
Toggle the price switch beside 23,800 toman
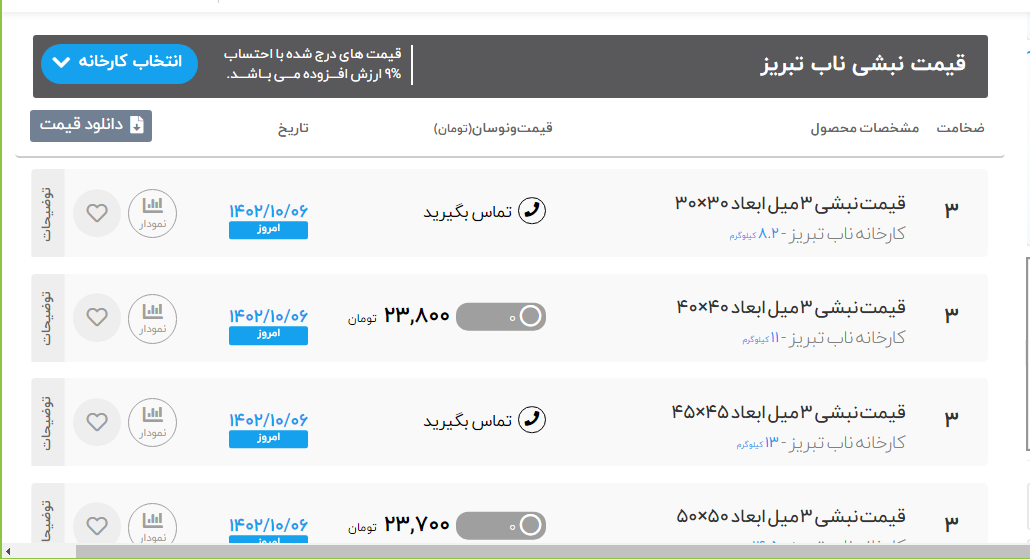pyautogui.click(x=501, y=317)
